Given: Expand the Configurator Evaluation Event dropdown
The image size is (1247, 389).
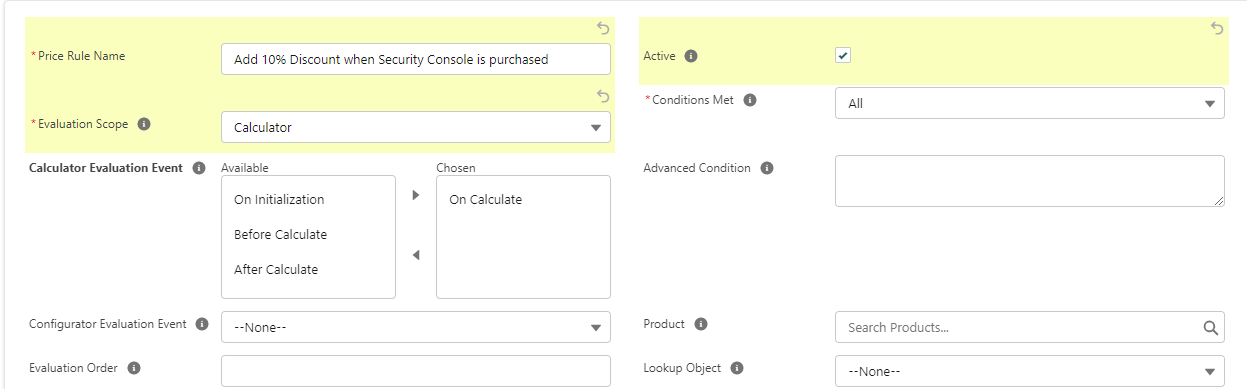Looking at the screenshot, I should coord(416,327).
